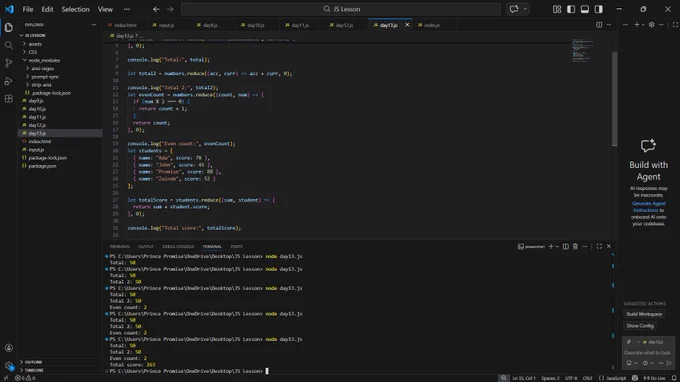Click UTF-8 encoding in status bar
680x382 pixels.
point(571,378)
